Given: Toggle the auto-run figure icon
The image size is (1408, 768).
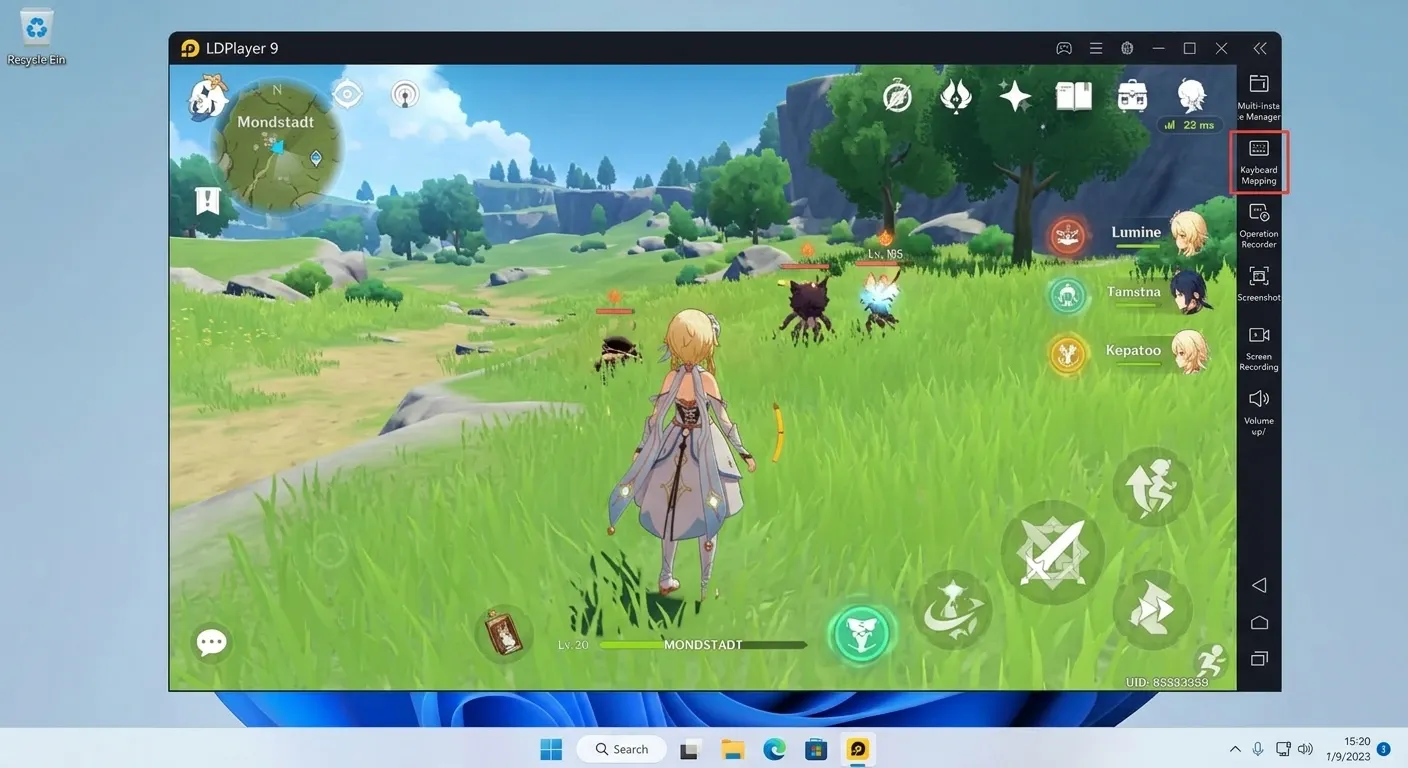Looking at the screenshot, I should (x=1211, y=660).
